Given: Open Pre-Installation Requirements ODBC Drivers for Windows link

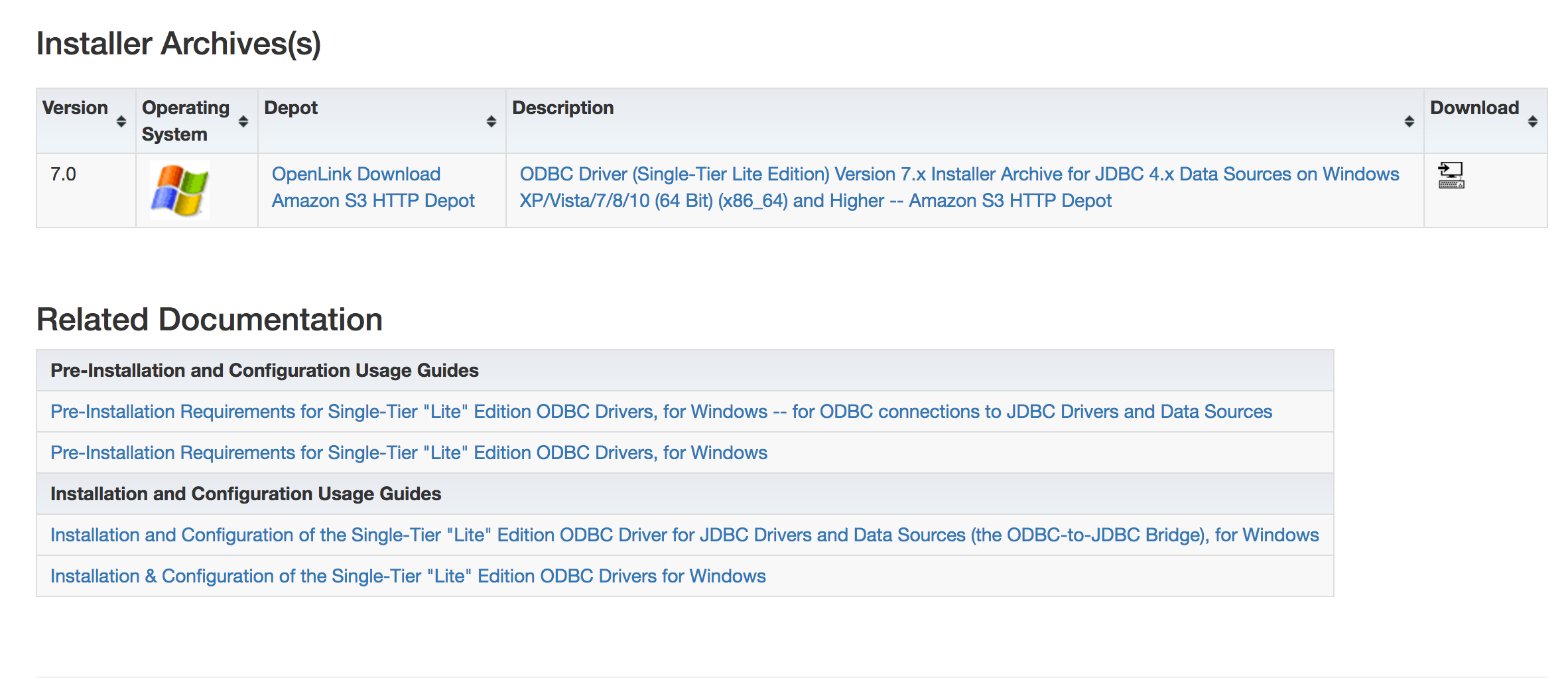Looking at the screenshot, I should [409, 452].
